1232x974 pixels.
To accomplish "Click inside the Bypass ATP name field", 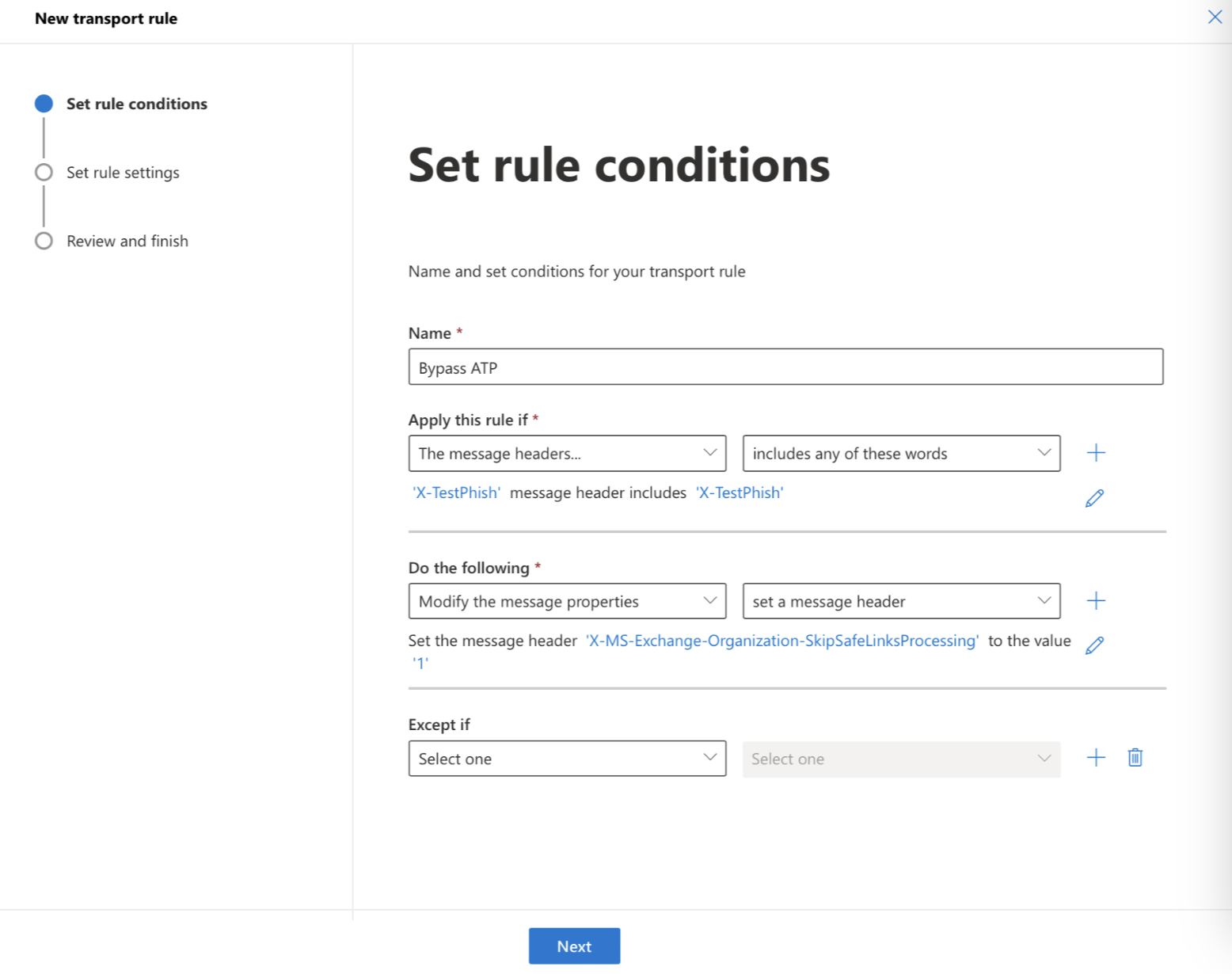I will coord(785,367).
